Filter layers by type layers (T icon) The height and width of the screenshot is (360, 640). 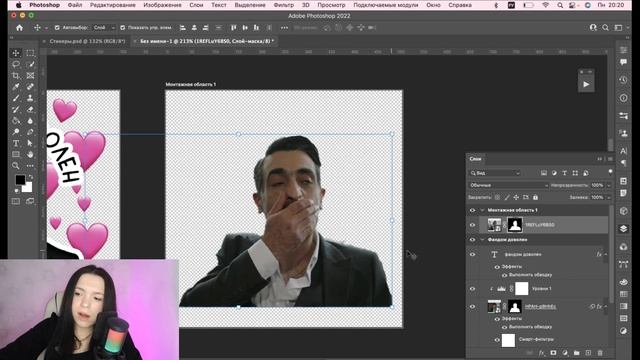point(564,173)
